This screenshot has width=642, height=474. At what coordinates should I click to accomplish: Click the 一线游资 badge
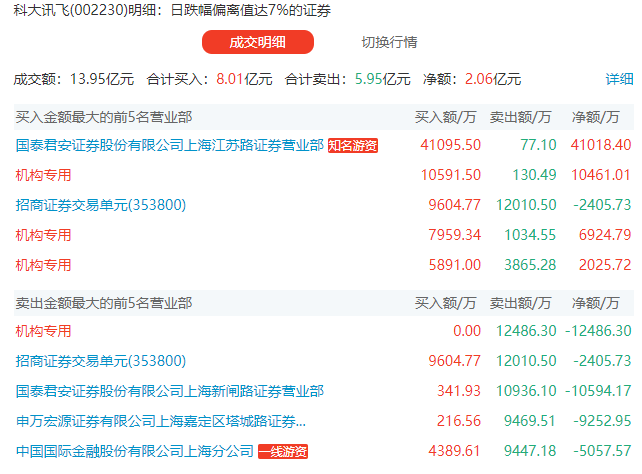click(x=283, y=451)
